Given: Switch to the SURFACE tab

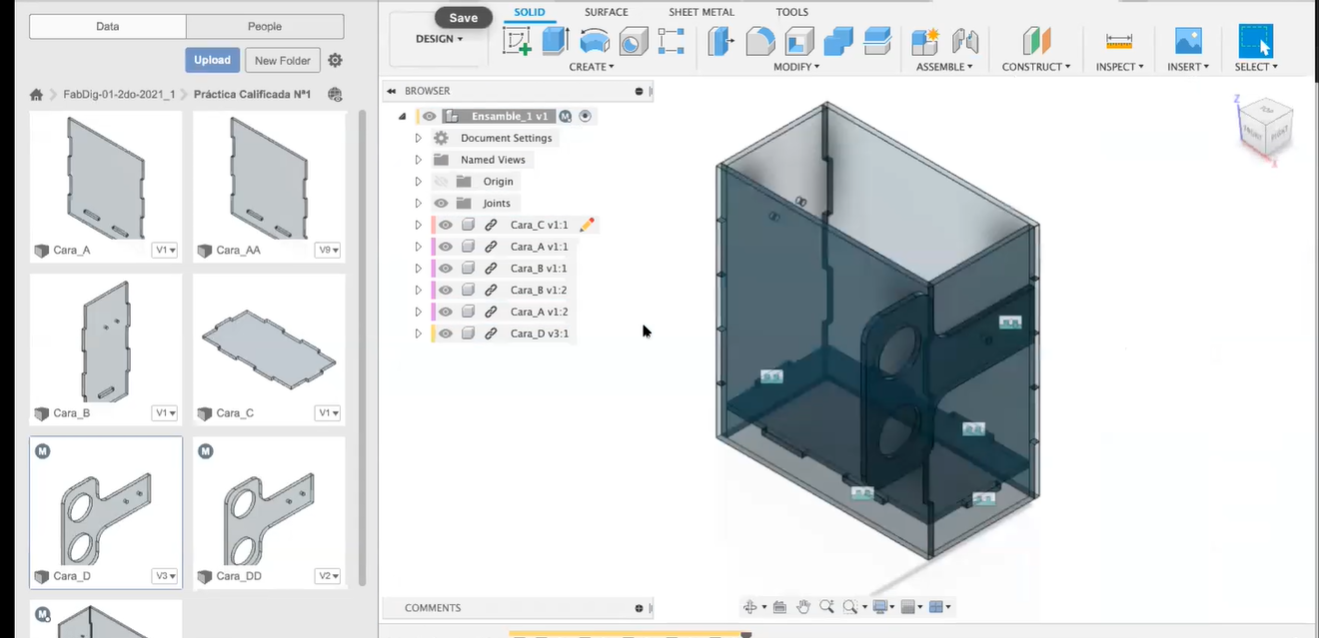Looking at the screenshot, I should (x=606, y=12).
